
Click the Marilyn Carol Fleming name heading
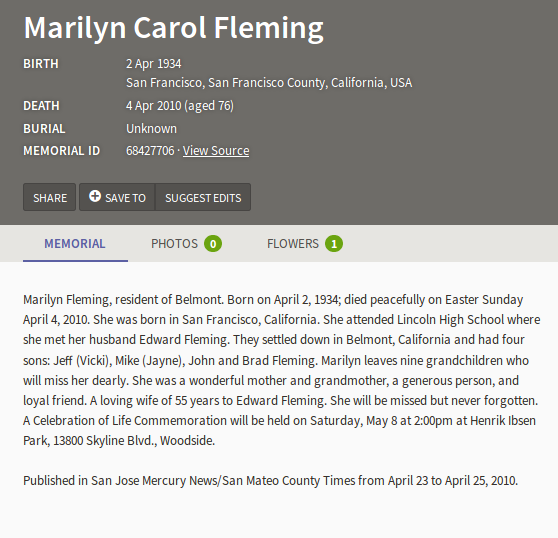point(174,28)
